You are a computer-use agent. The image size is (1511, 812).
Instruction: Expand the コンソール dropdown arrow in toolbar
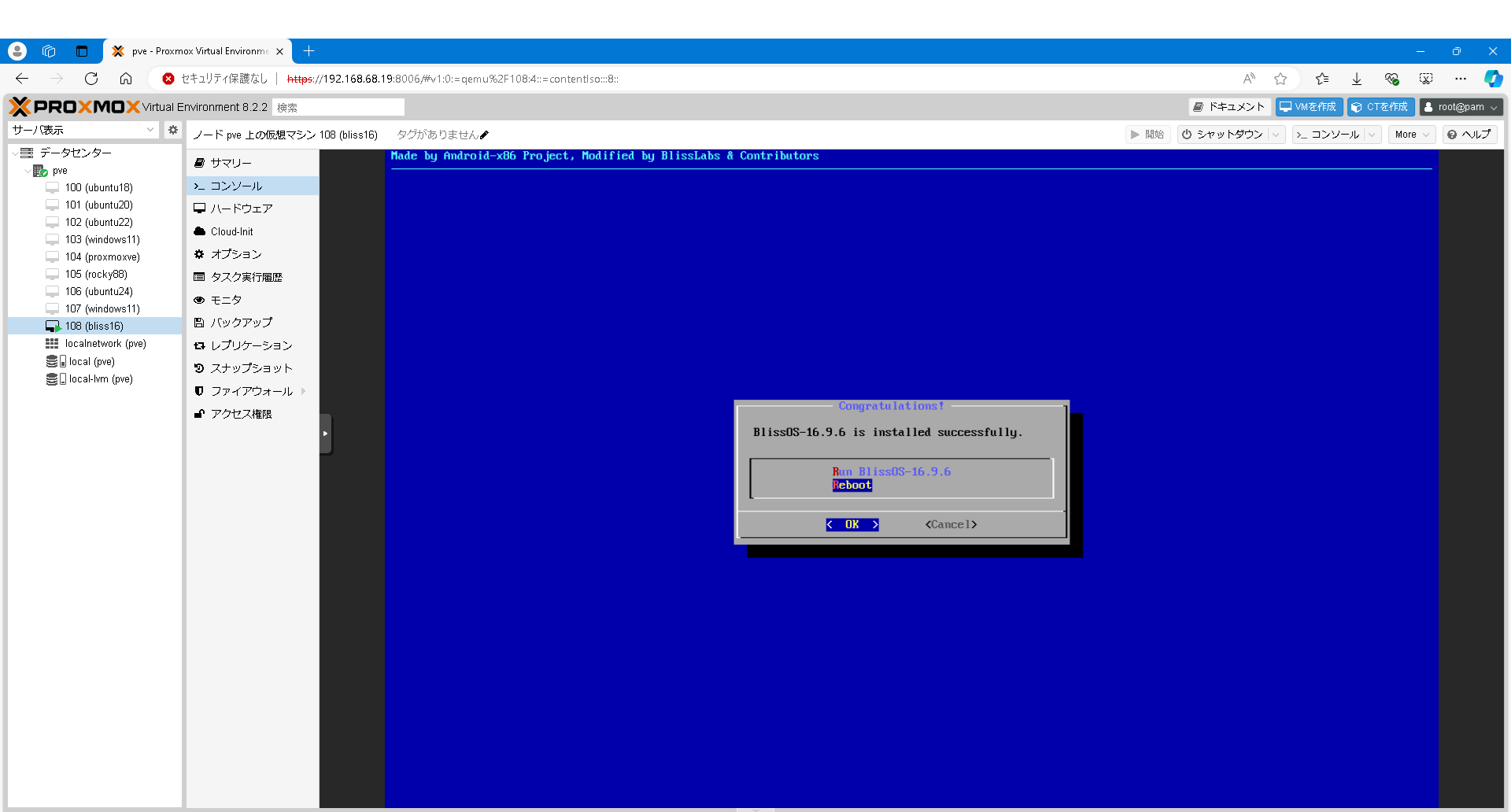pos(1372,135)
